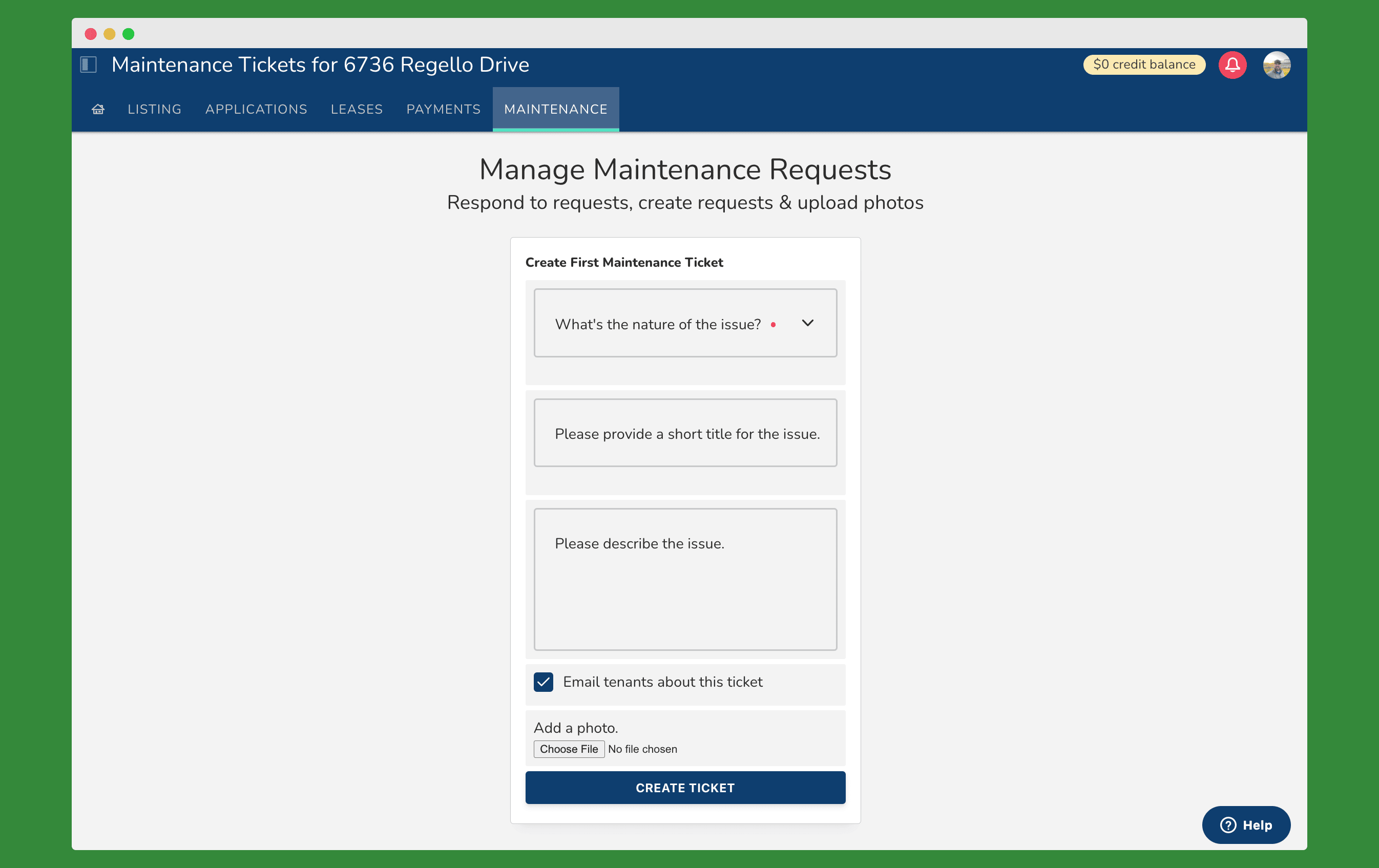Click APPLICATIONS menu item
1379x868 pixels.
click(256, 109)
